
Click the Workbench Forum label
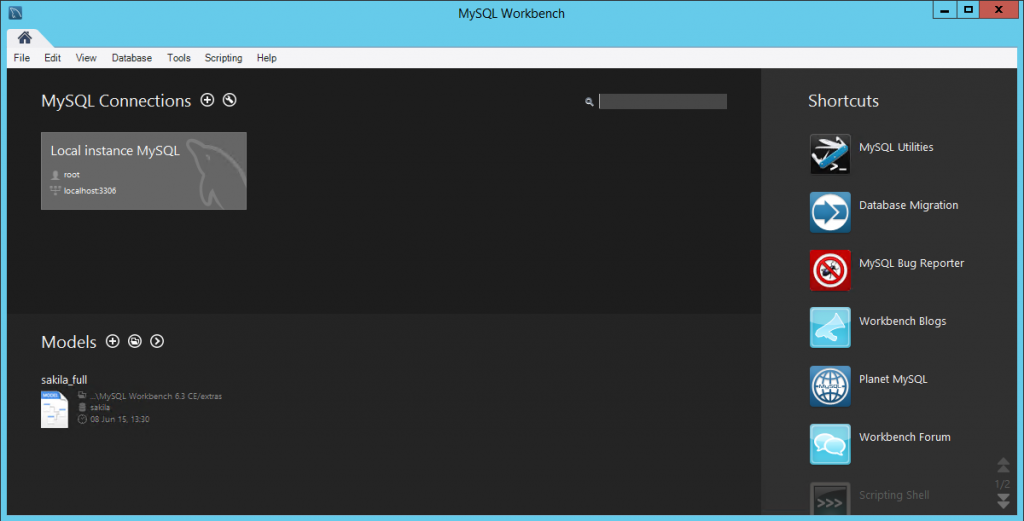point(904,437)
